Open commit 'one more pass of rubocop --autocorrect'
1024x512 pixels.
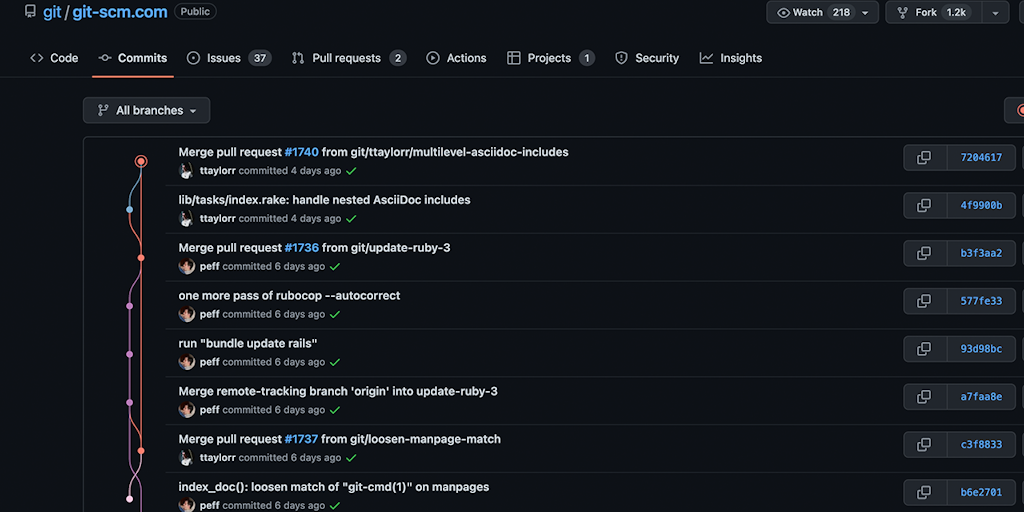(289, 296)
